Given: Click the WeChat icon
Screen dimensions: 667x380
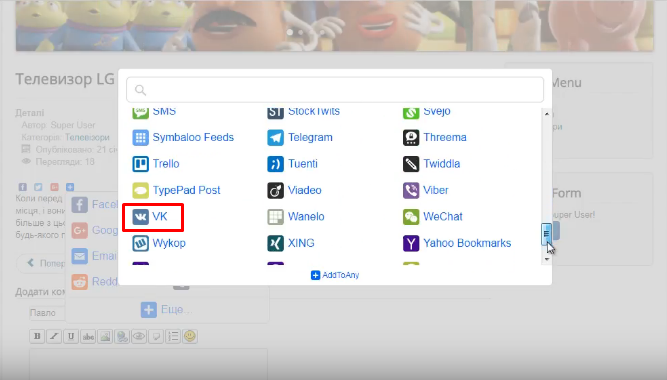Looking at the screenshot, I should pos(411,217).
